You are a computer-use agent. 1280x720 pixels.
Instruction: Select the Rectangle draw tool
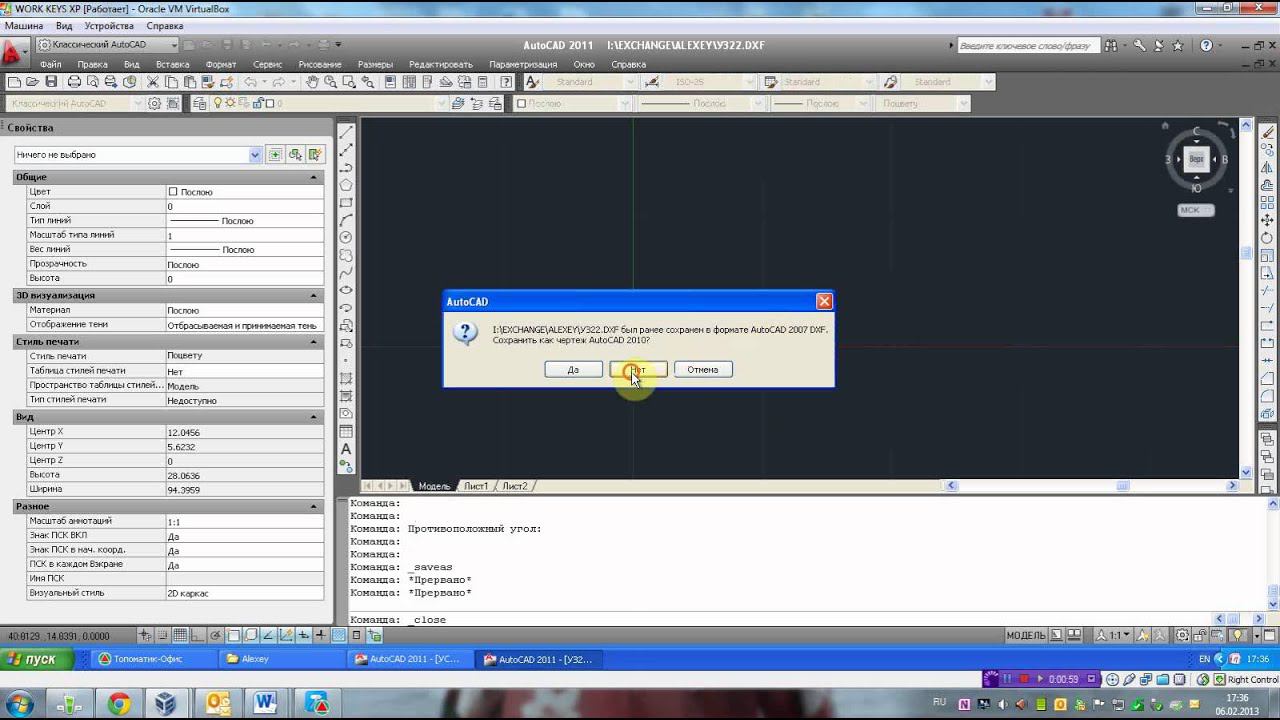click(346, 202)
